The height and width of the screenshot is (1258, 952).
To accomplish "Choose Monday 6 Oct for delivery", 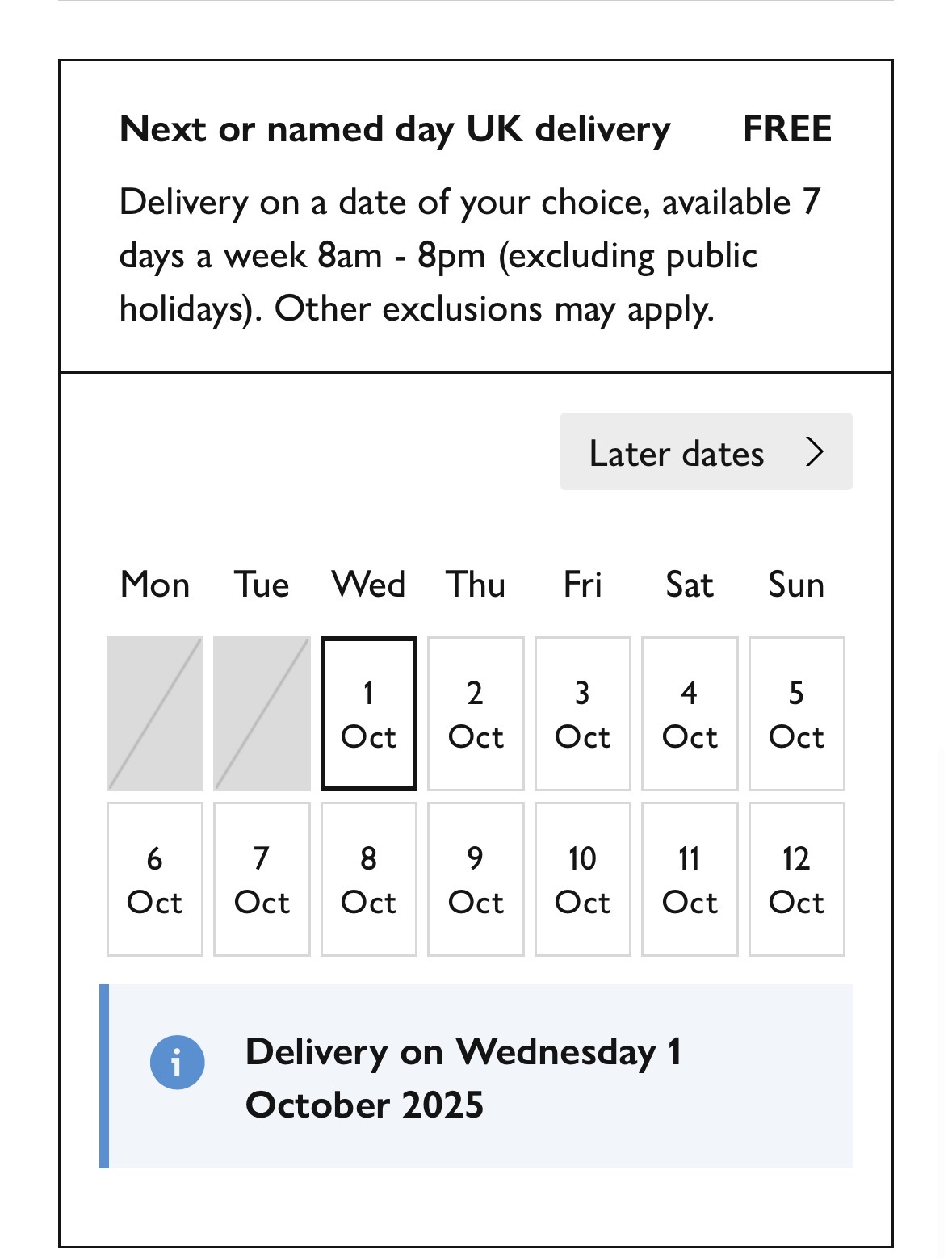I will (x=155, y=879).
